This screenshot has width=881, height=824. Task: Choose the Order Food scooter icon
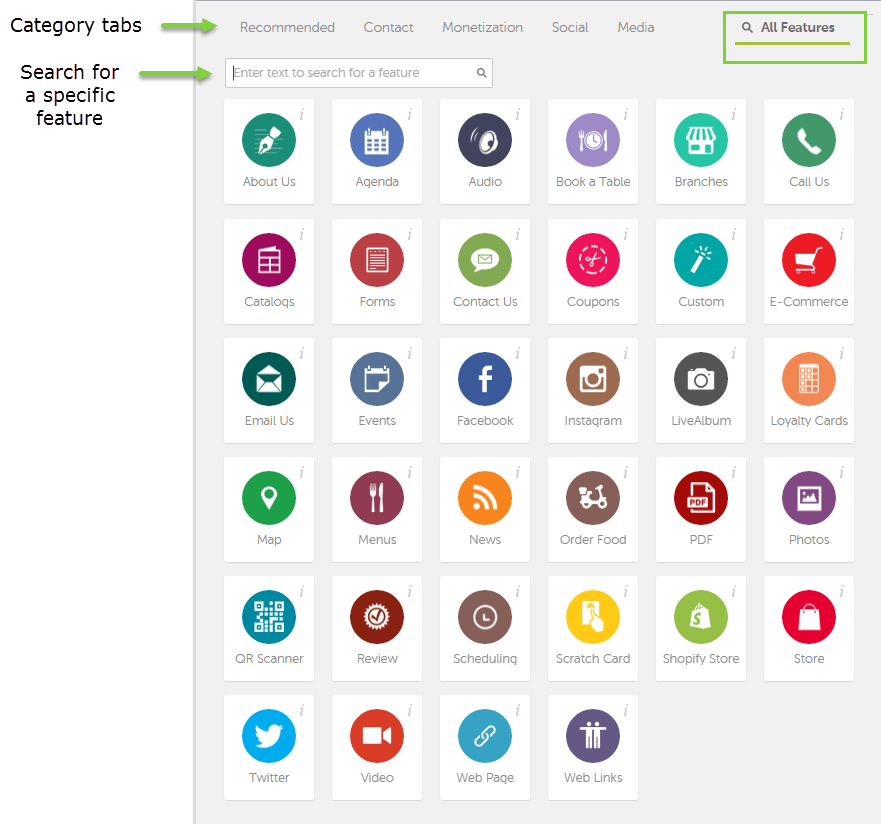tap(593, 498)
